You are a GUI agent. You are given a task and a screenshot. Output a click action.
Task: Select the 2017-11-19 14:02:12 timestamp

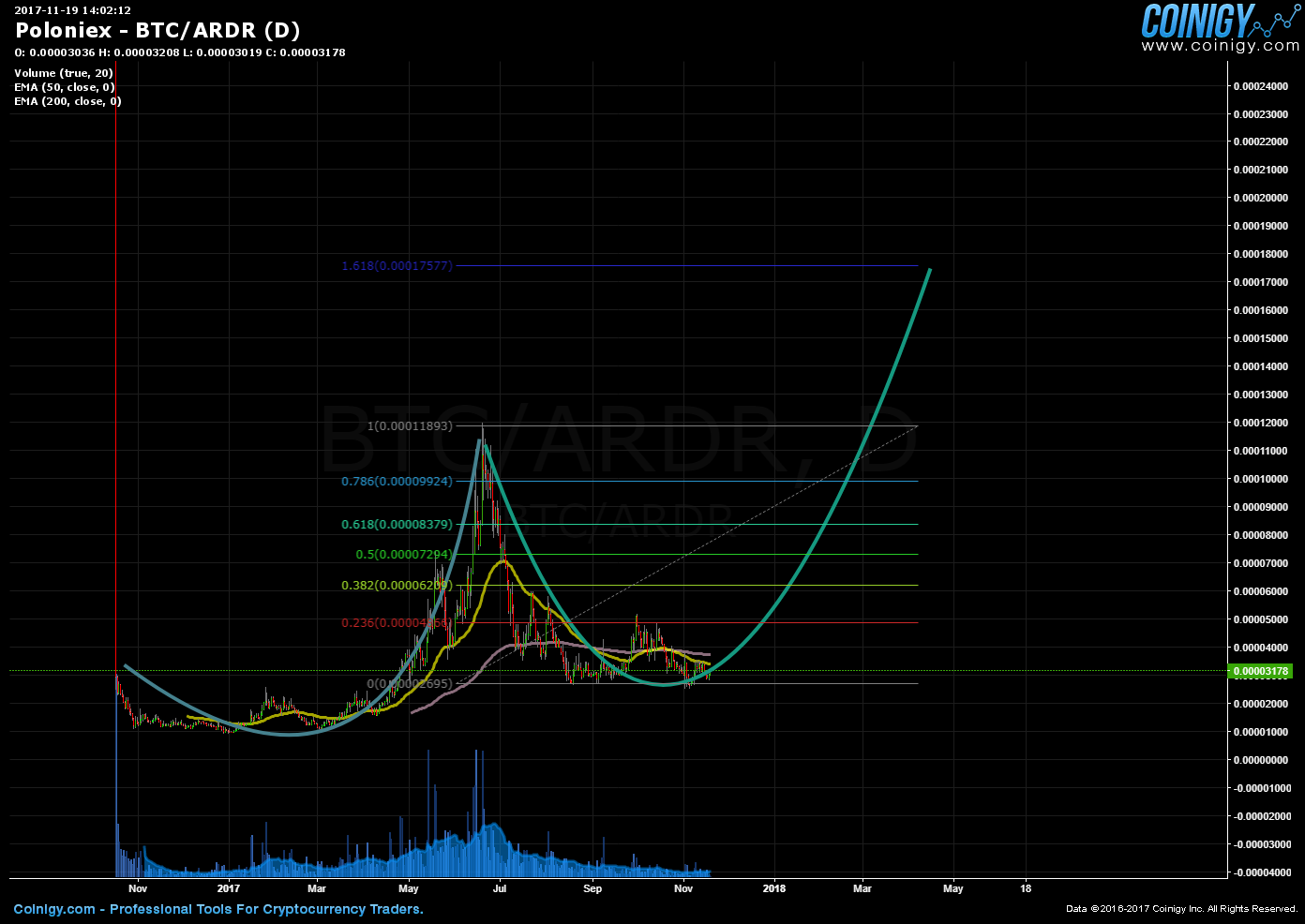pos(72,10)
